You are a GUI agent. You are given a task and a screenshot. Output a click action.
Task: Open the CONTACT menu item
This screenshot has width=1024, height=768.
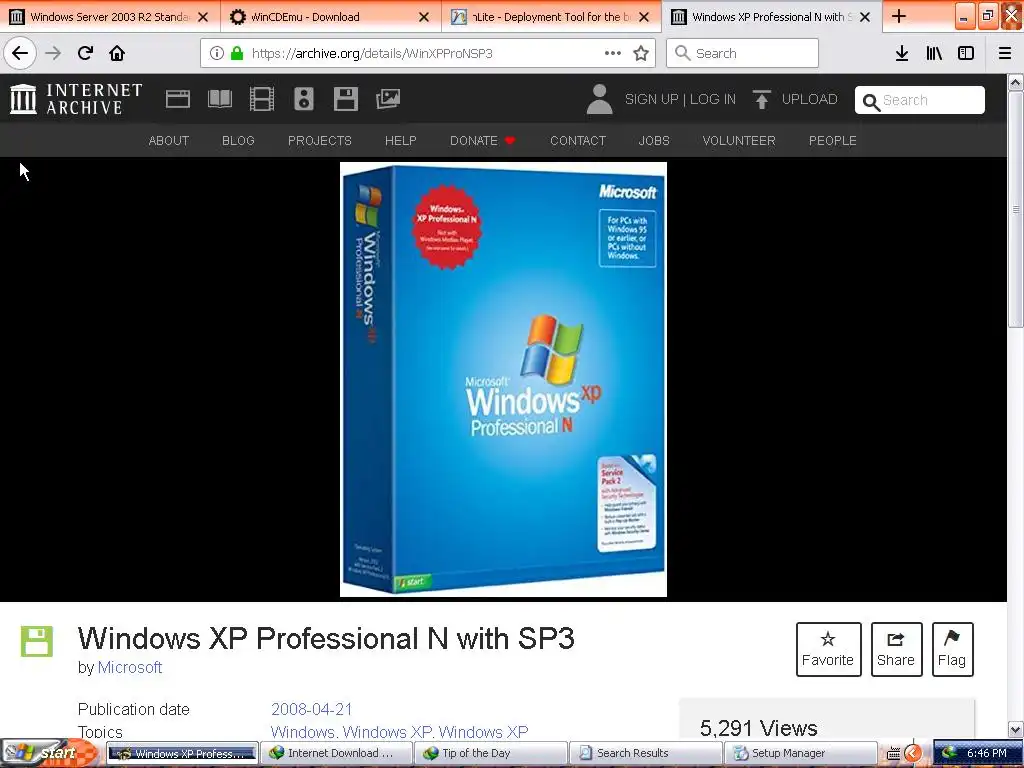click(x=578, y=140)
